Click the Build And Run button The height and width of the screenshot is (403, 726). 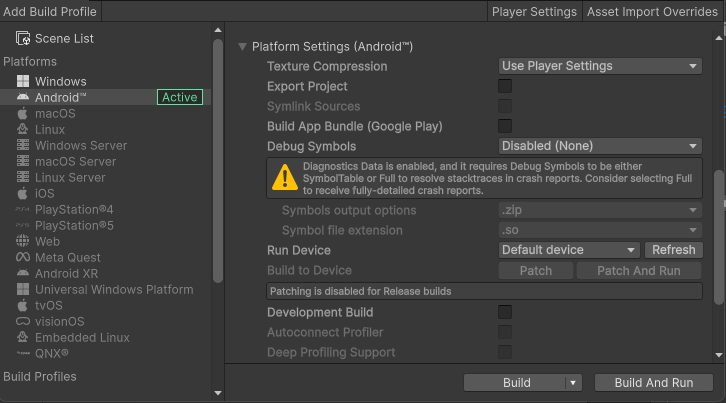click(653, 383)
